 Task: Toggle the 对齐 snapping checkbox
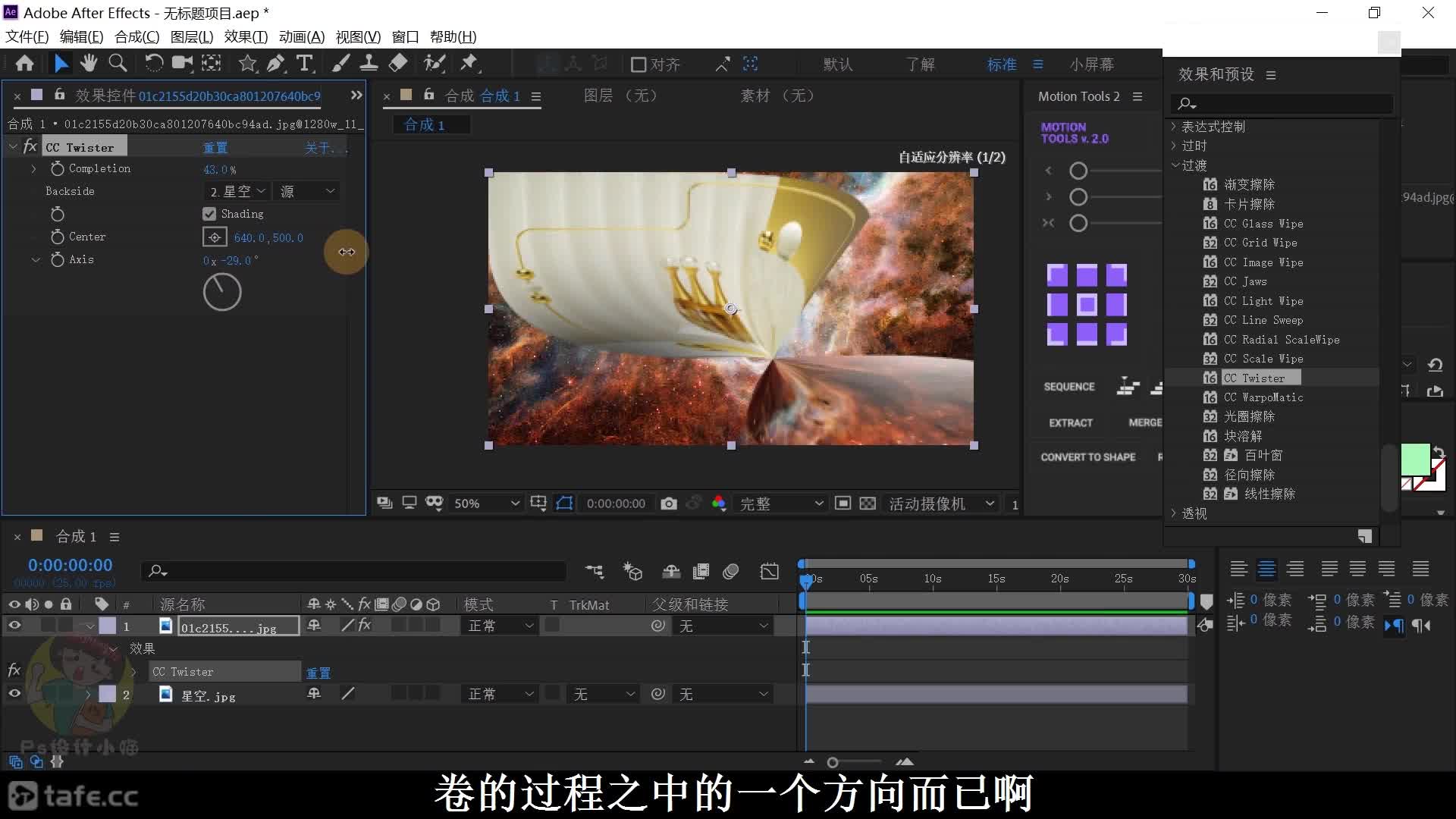click(639, 64)
